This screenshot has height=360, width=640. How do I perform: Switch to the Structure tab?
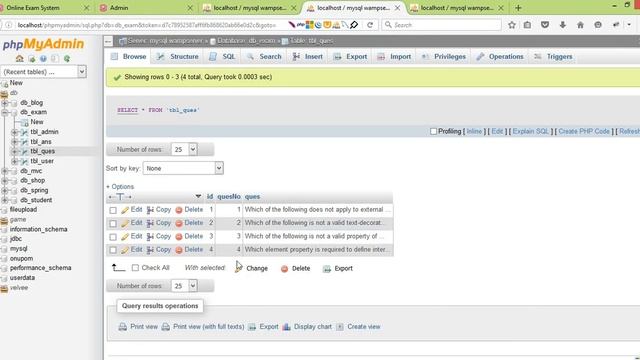[x=178, y=57]
